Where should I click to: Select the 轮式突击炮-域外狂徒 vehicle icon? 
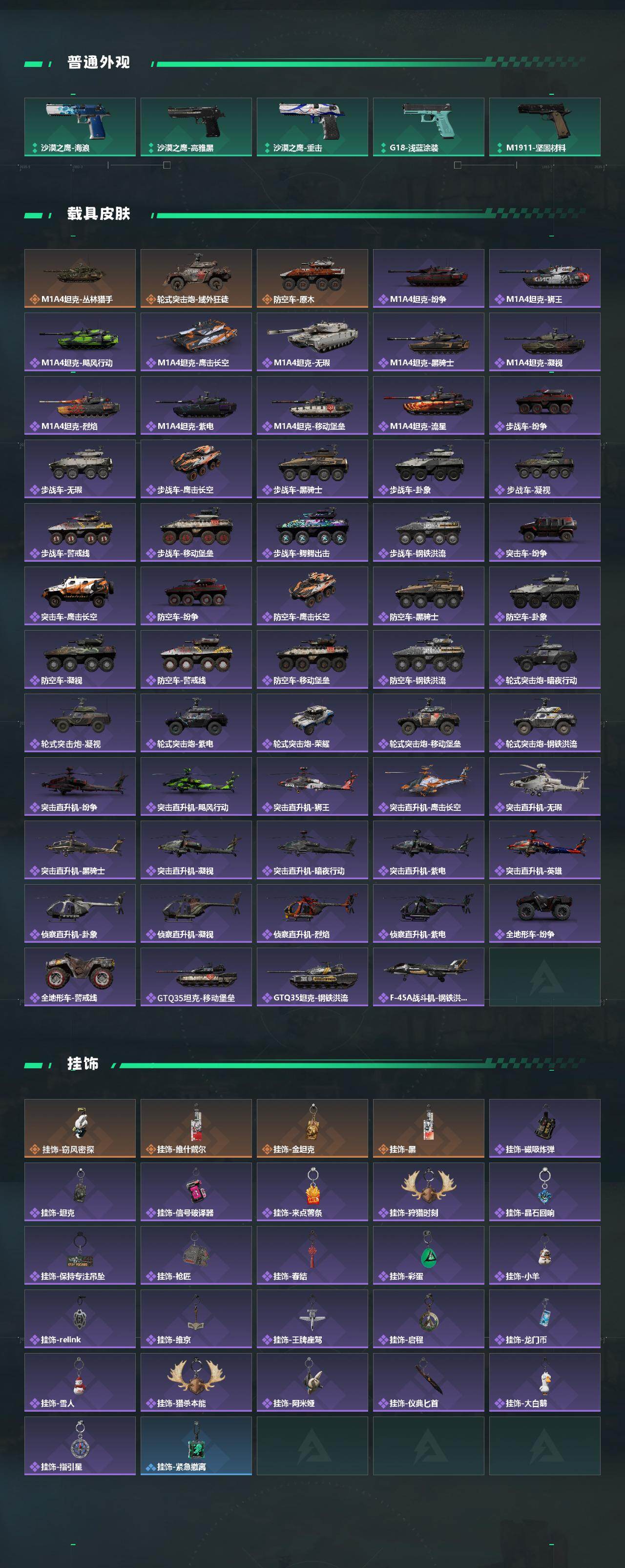click(196, 278)
